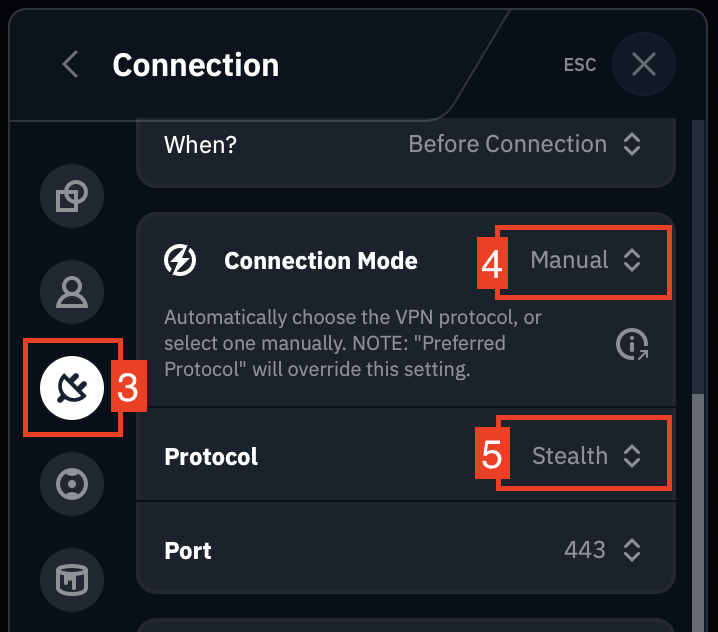718x632 pixels.
Task: Click the Connection page title
Action: [x=195, y=65]
